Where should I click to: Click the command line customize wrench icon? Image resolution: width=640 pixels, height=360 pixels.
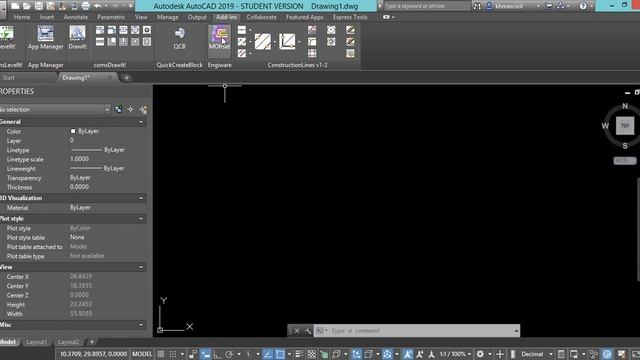point(307,331)
